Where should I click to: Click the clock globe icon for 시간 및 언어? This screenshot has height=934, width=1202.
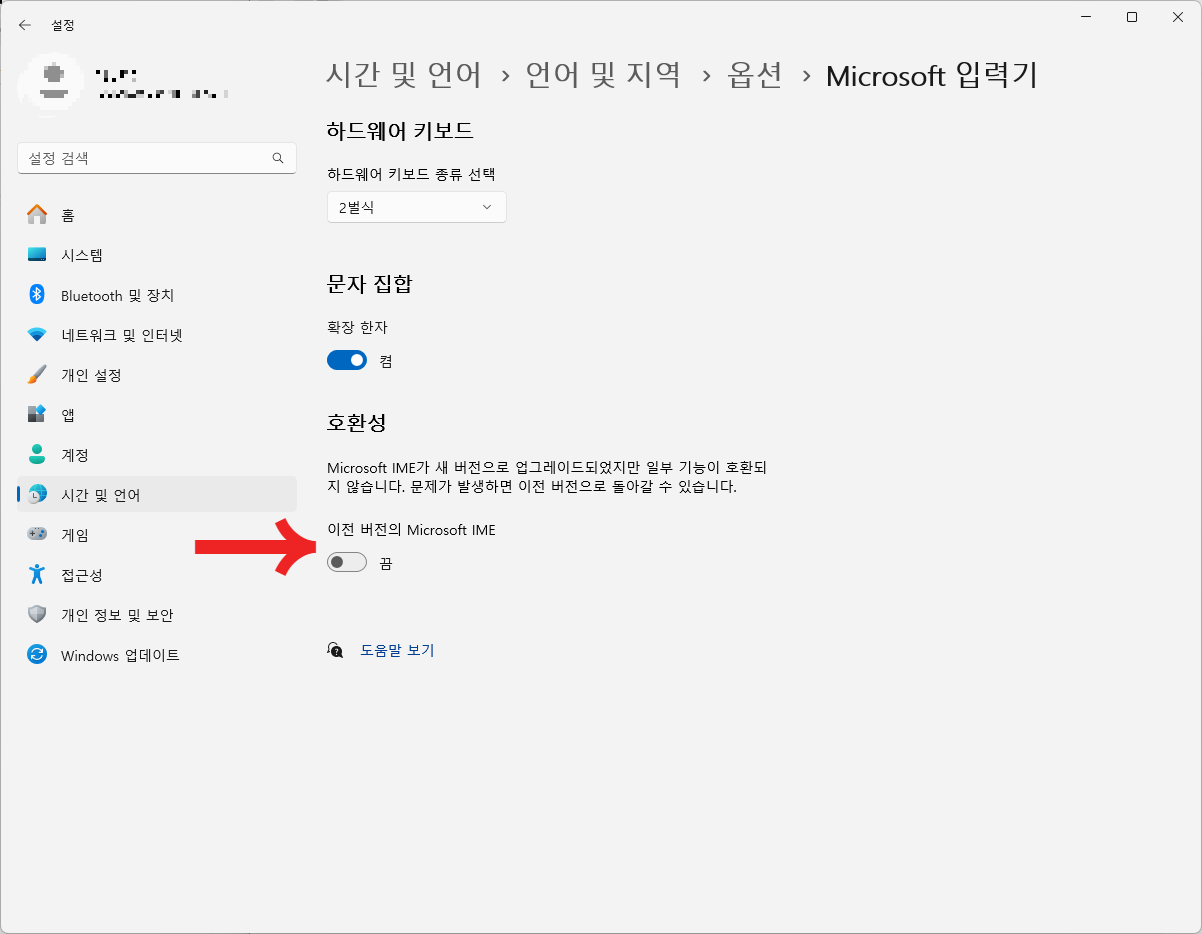pos(37,495)
